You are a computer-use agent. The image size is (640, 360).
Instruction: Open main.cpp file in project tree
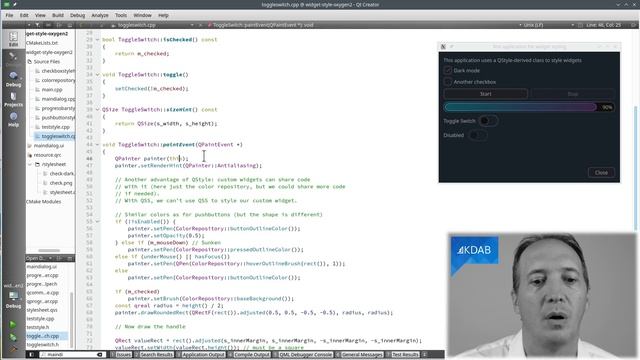coord(52,89)
